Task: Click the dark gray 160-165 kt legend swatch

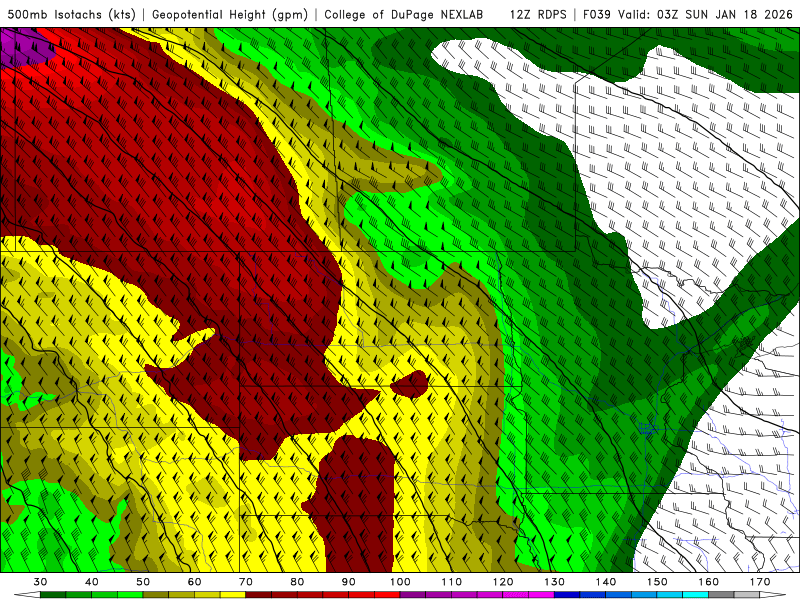Action: click(721, 595)
